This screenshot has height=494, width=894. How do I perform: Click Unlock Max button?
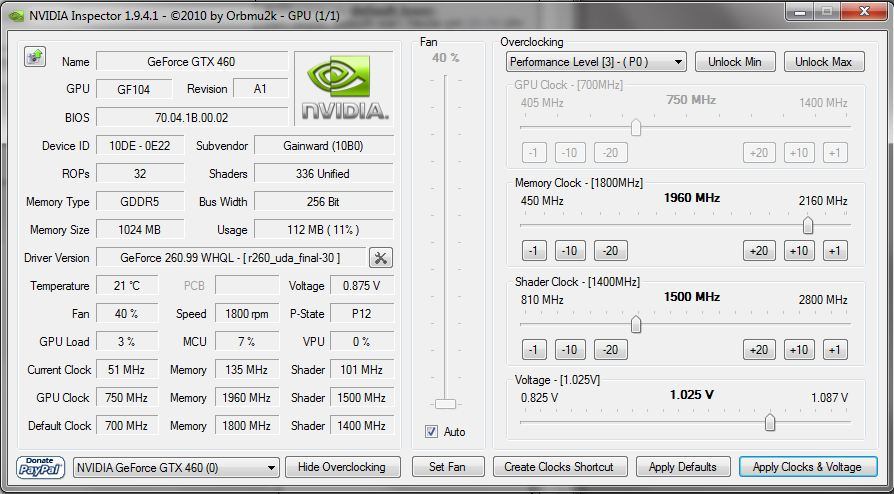coord(824,62)
